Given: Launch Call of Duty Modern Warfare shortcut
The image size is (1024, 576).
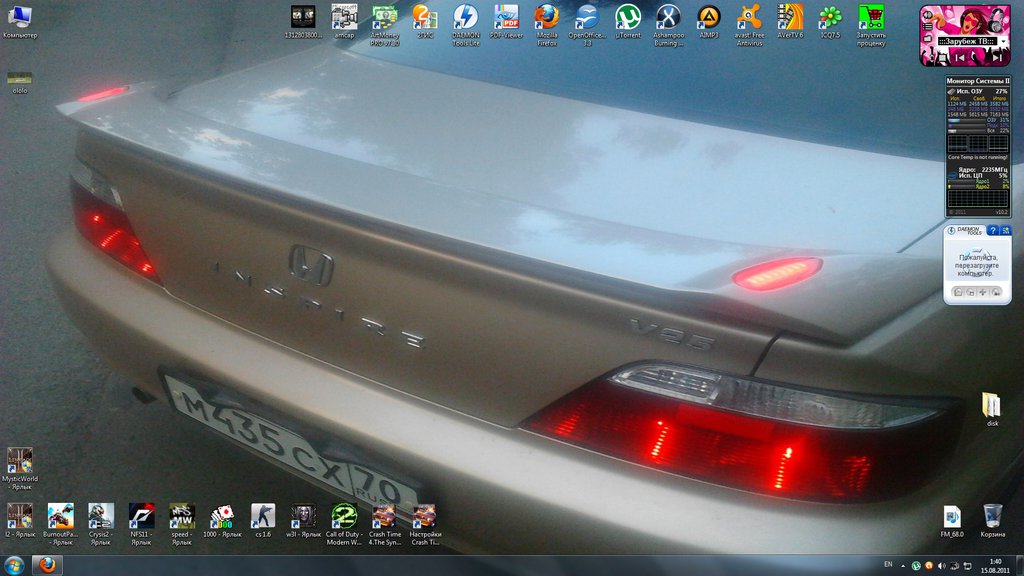Looking at the screenshot, I should coord(344,524).
